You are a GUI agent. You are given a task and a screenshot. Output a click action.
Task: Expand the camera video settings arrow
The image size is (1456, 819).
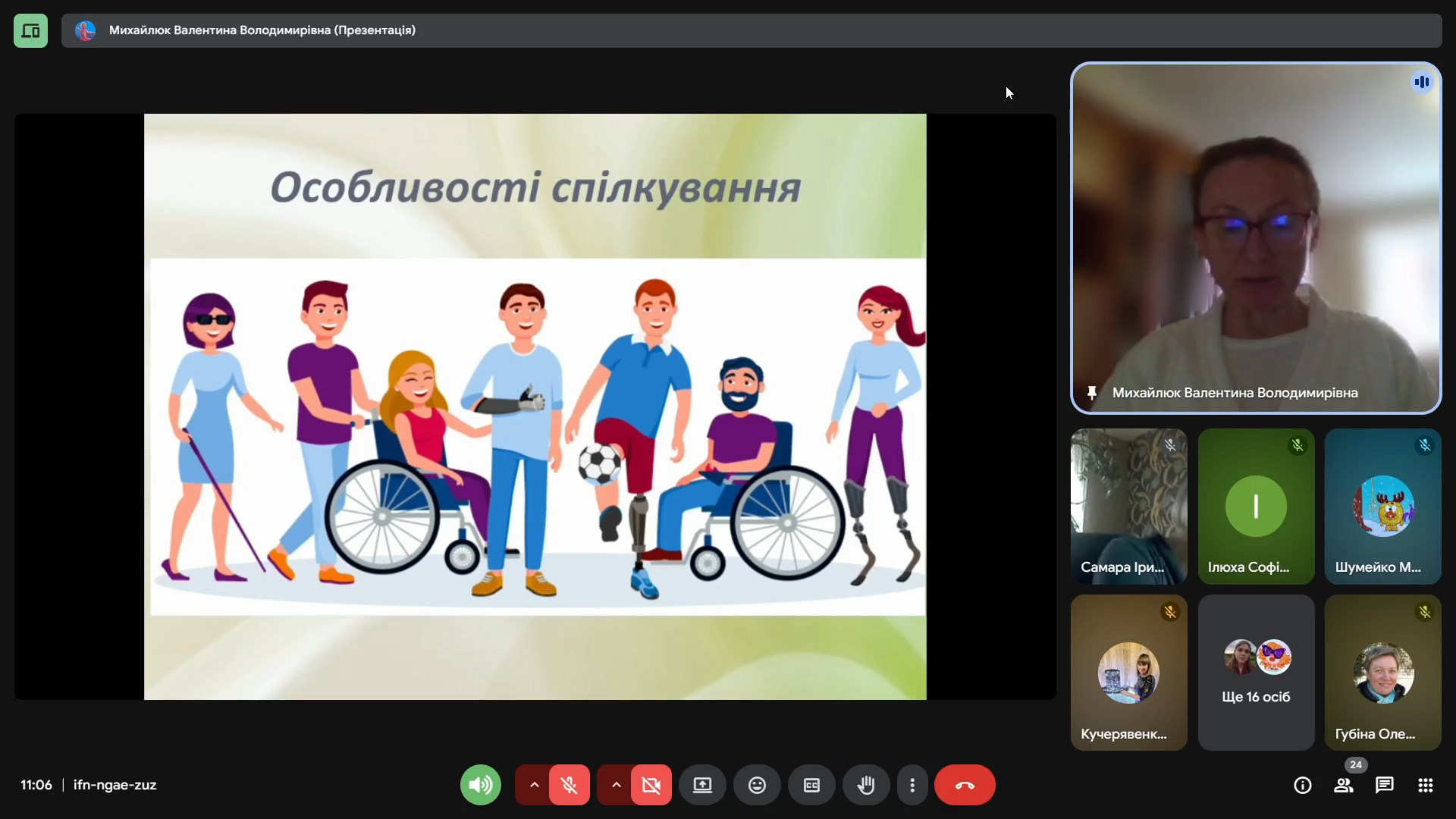(616, 786)
